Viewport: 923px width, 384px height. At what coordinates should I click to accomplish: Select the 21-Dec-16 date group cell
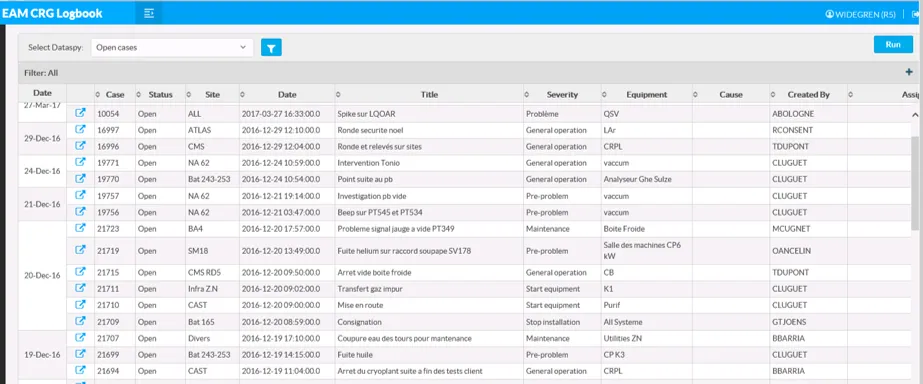coord(42,204)
